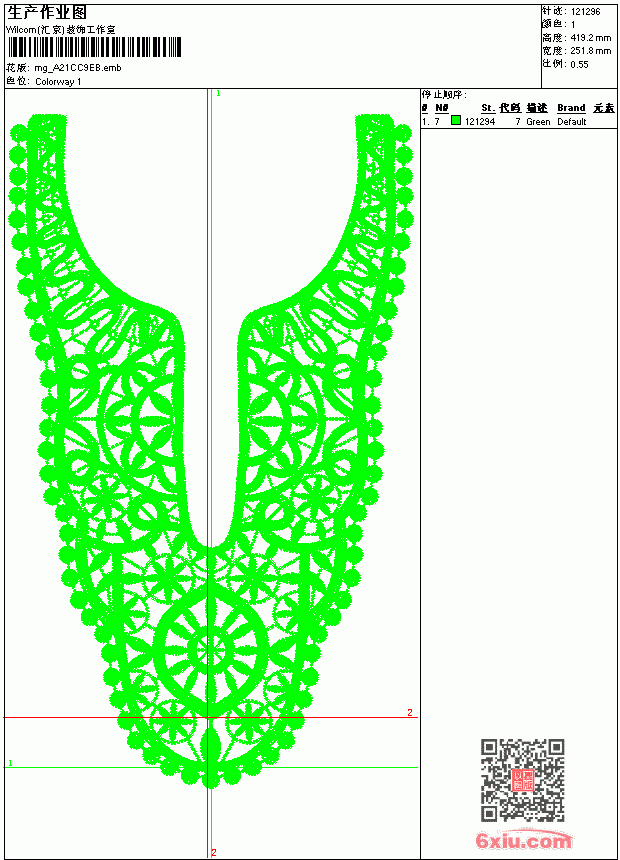Click the red marker number 2 on horizontal line

pyautogui.click(x=410, y=712)
